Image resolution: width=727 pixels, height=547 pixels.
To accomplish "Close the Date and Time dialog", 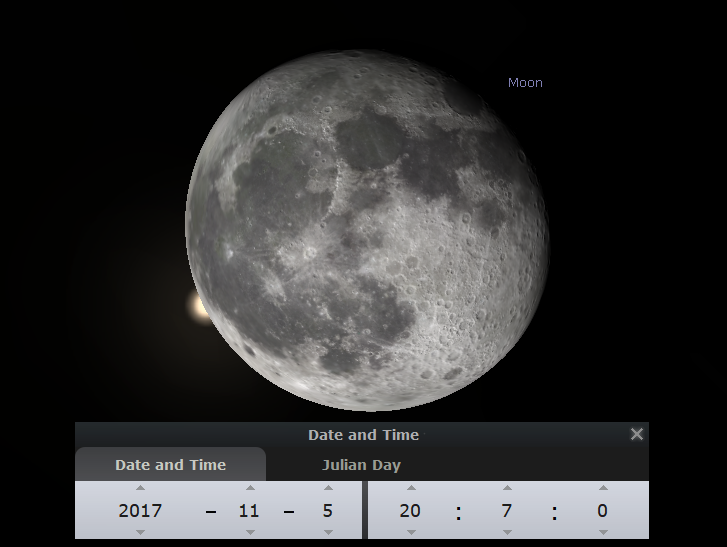I will tap(636, 434).
